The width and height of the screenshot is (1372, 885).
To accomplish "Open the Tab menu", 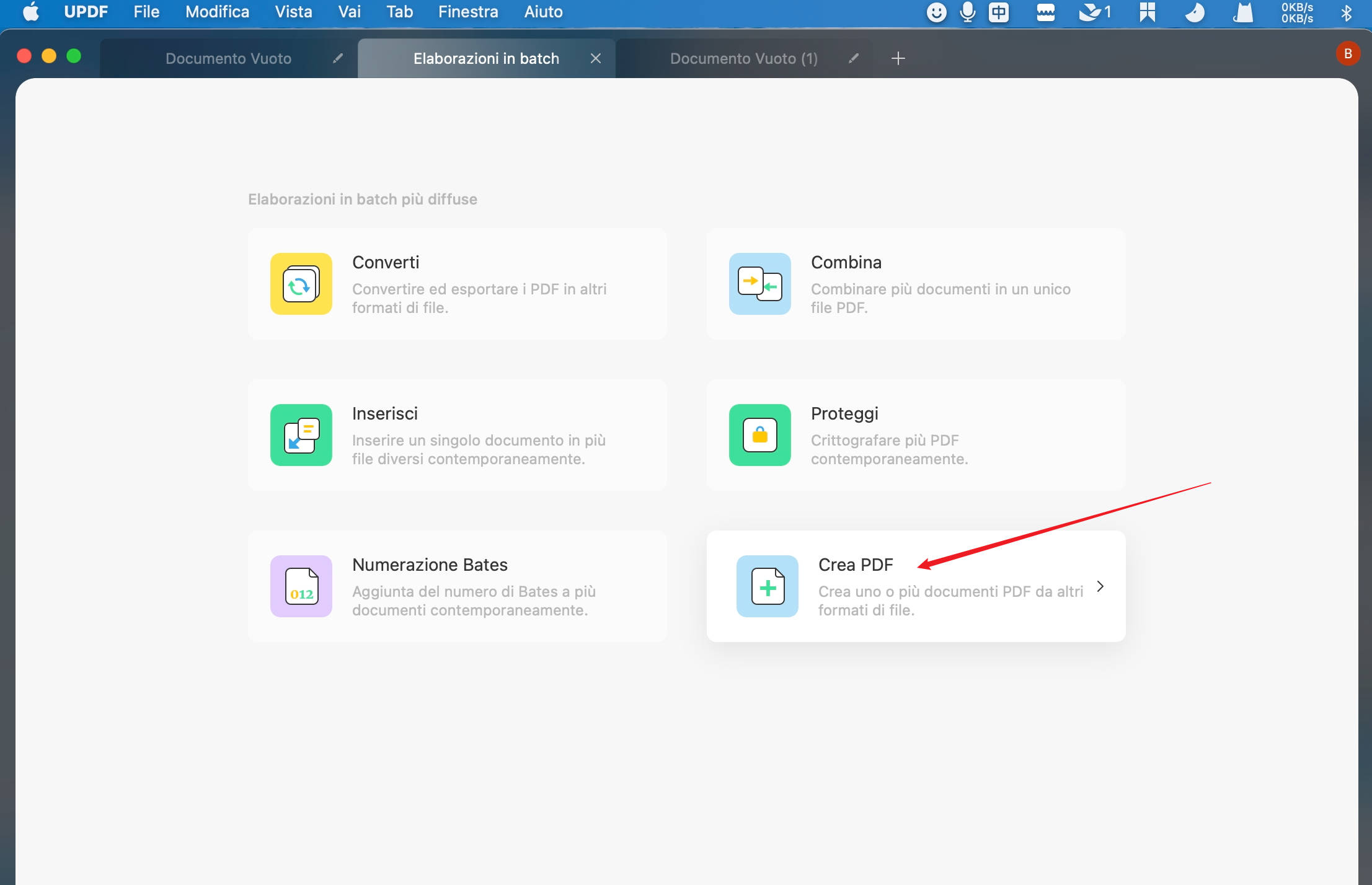I will 399,12.
